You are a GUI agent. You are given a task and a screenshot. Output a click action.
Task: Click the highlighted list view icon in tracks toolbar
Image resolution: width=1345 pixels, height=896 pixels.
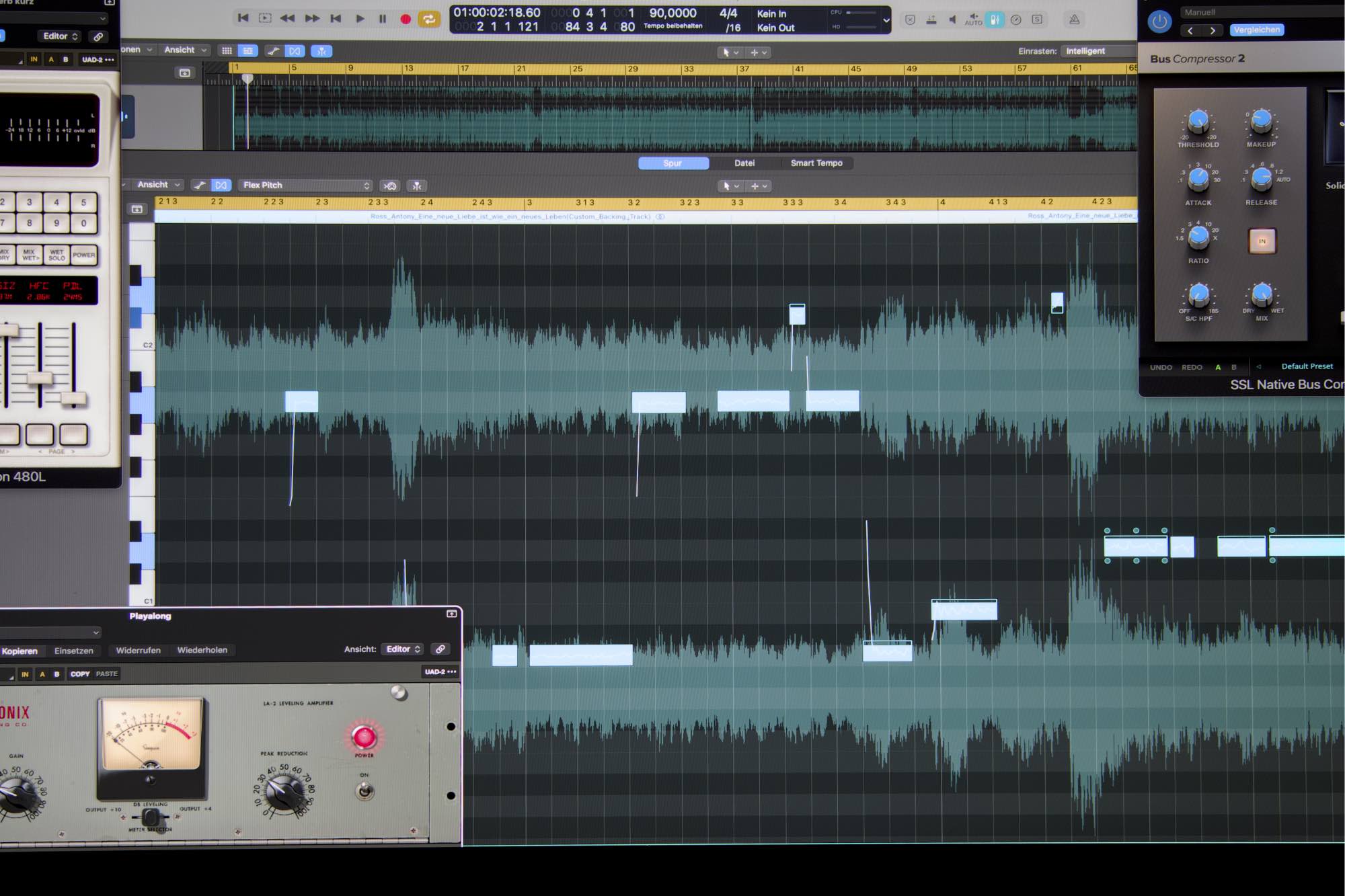click(248, 50)
